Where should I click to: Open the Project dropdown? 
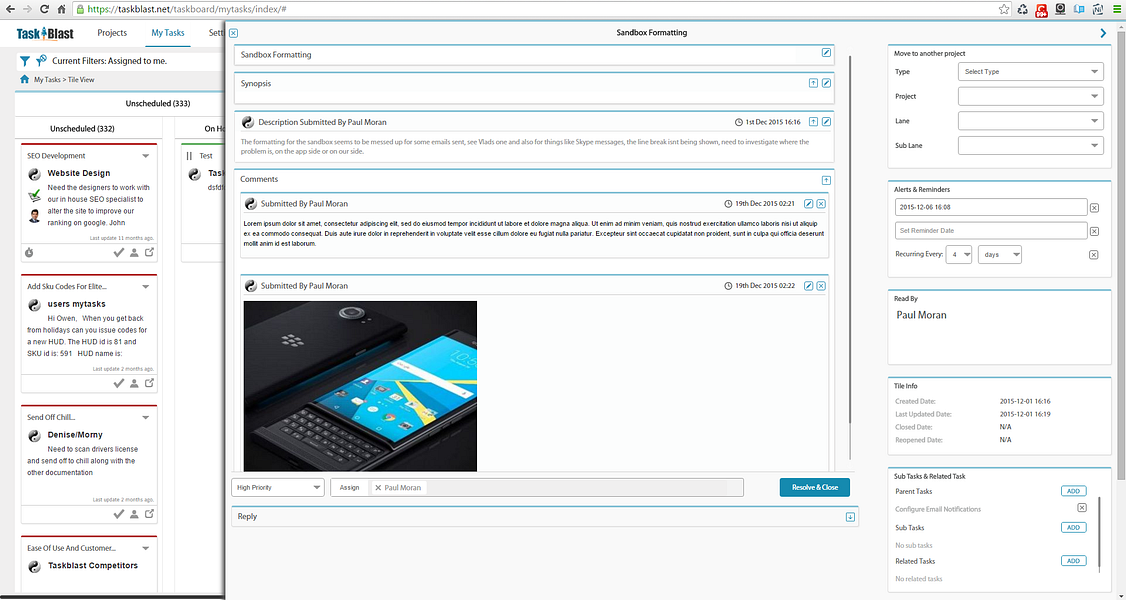(x=1030, y=96)
